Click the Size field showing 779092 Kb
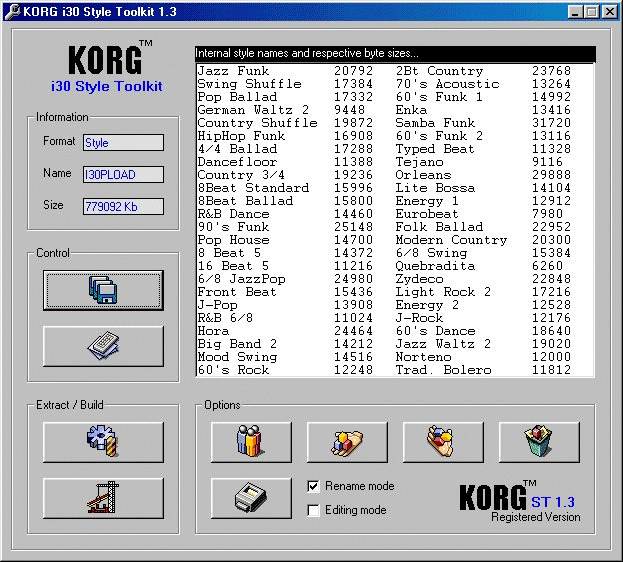Viewport: 623px width, 562px height. (123, 207)
